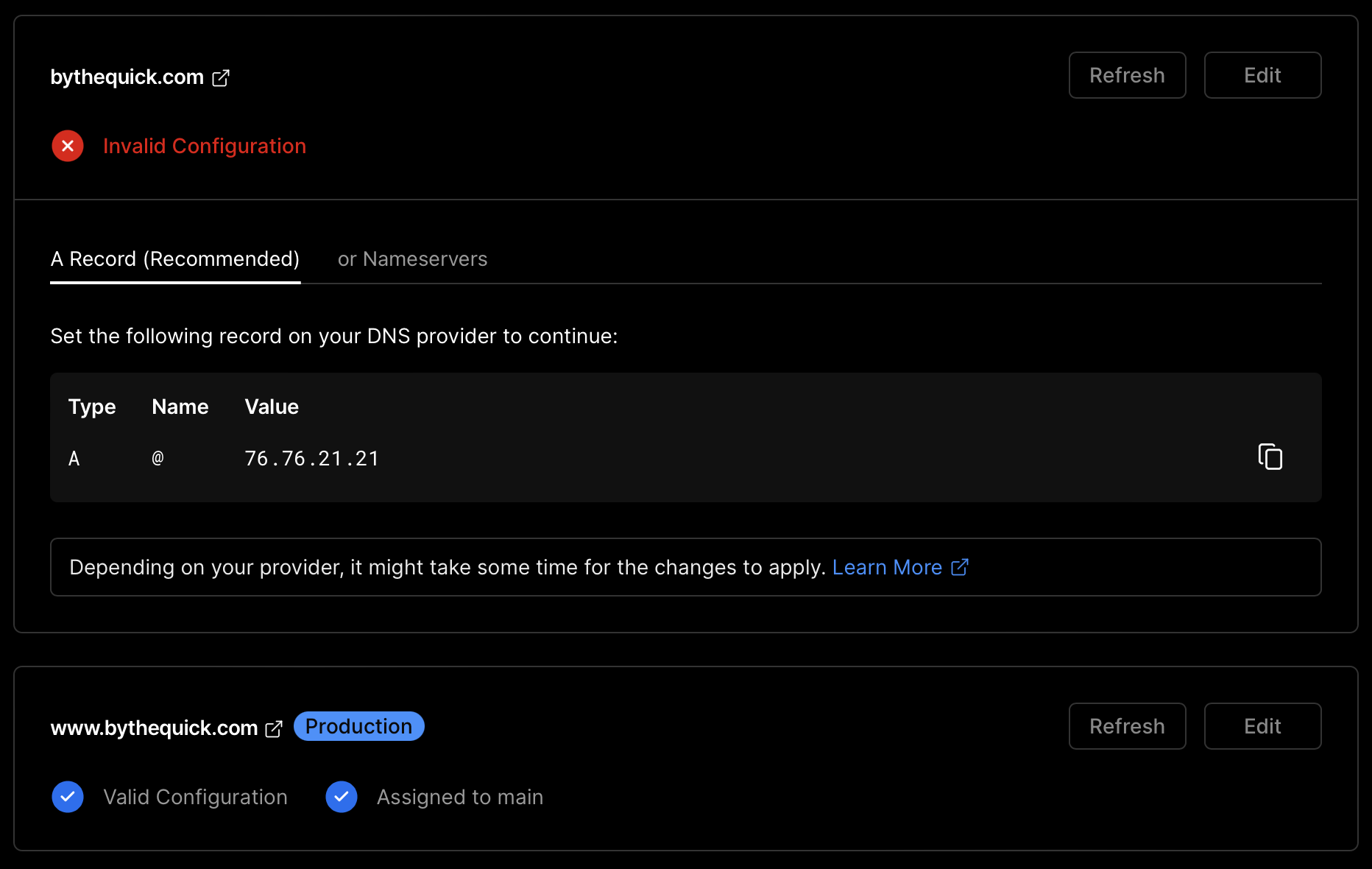Click the @ name cell
1372x869 pixels.
pyautogui.click(x=158, y=459)
